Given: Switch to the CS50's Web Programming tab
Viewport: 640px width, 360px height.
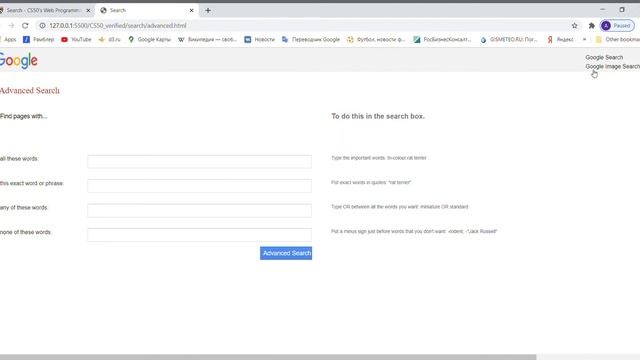Looking at the screenshot, I should coord(43,11).
